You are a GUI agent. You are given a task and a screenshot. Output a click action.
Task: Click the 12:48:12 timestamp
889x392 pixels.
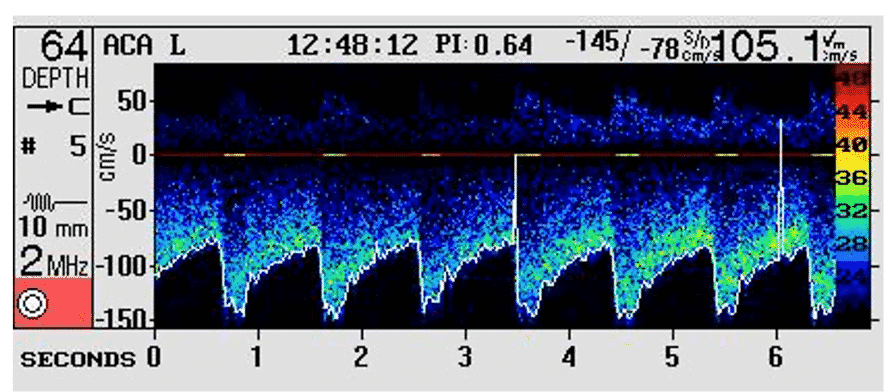click(x=353, y=45)
